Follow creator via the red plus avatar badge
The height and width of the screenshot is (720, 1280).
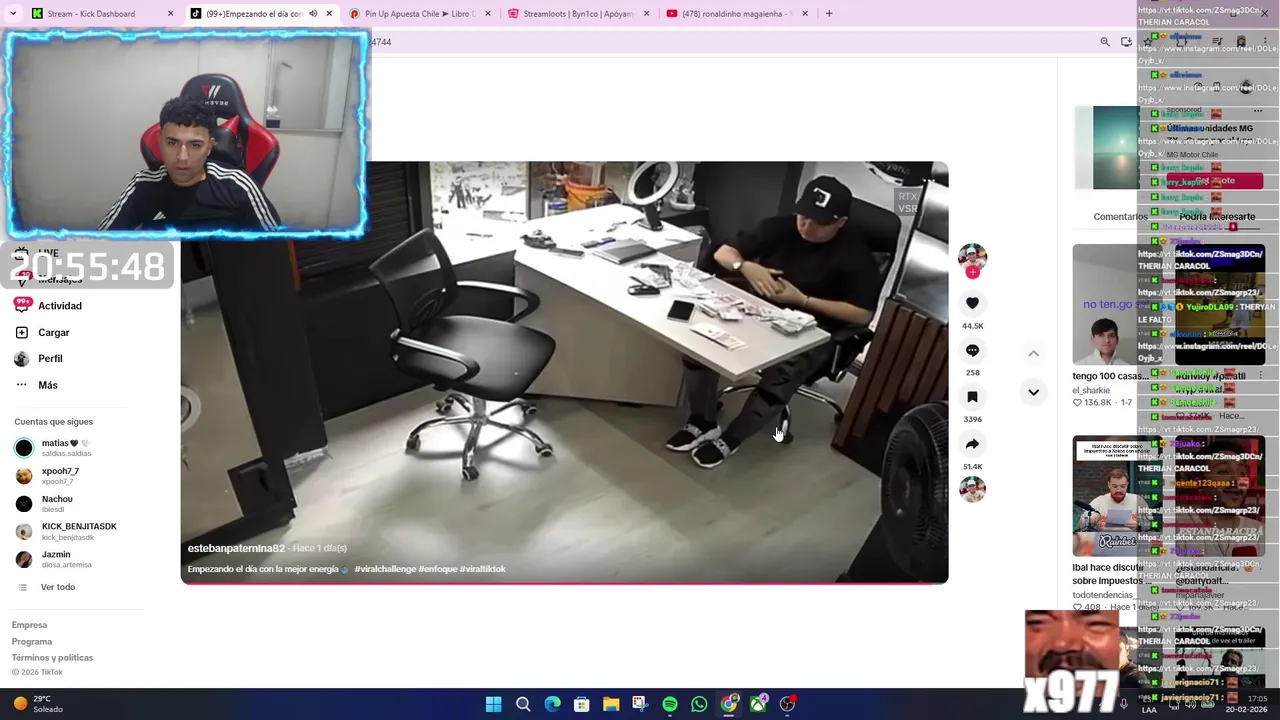click(972, 272)
